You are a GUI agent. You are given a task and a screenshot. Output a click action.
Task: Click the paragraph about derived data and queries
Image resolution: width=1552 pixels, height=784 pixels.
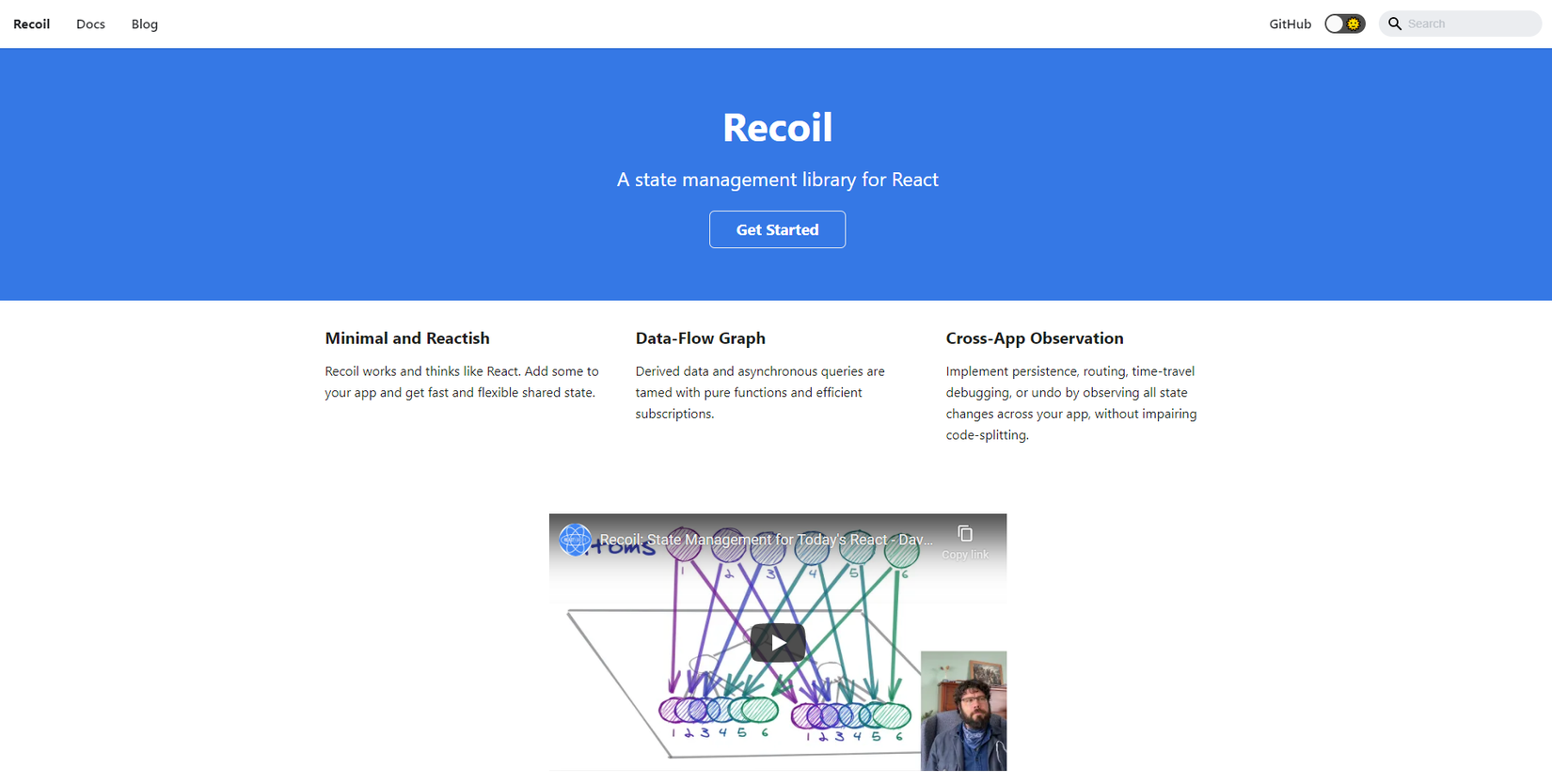tap(759, 393)
